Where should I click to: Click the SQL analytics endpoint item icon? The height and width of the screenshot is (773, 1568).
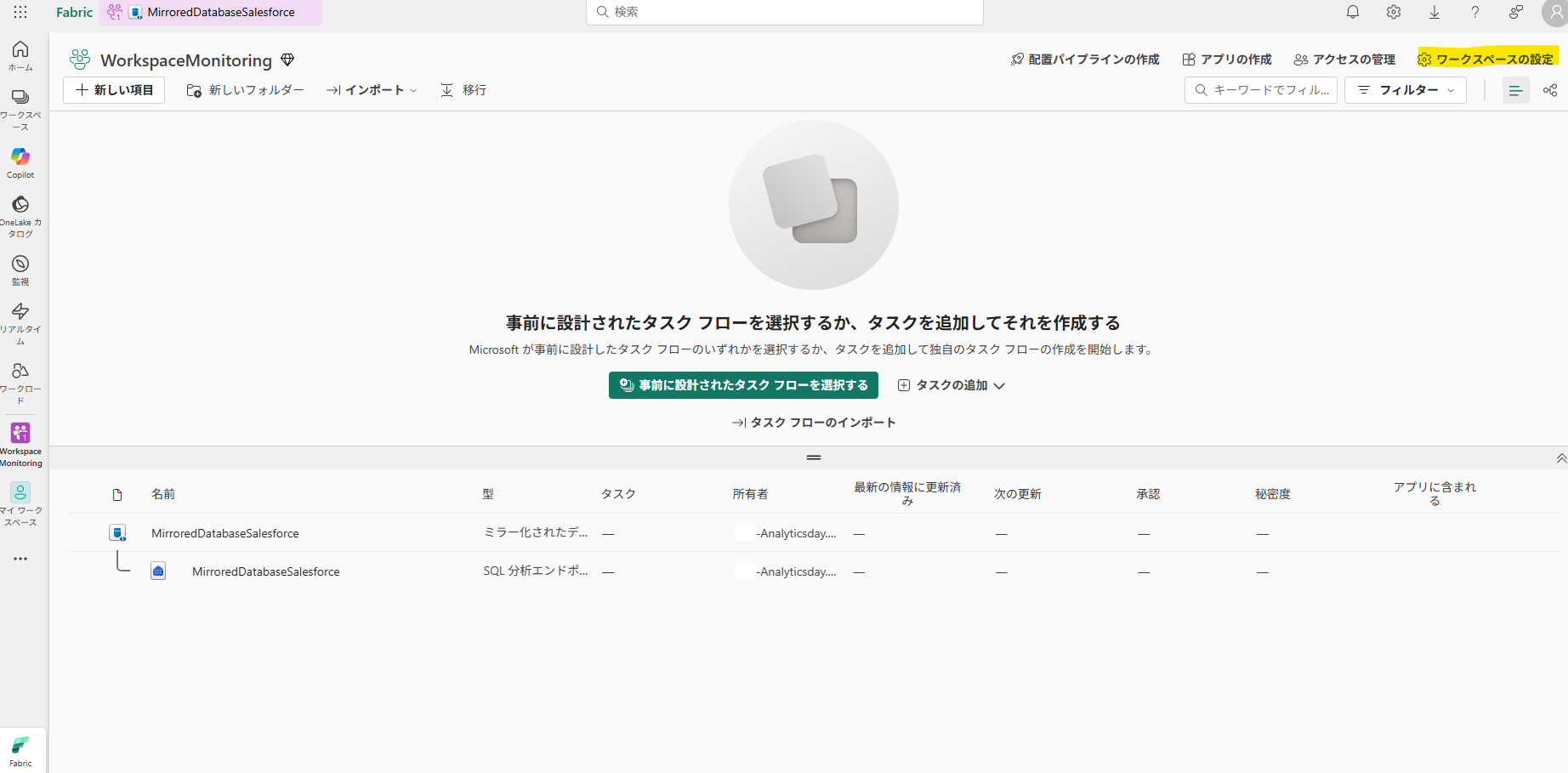[158, 571]
